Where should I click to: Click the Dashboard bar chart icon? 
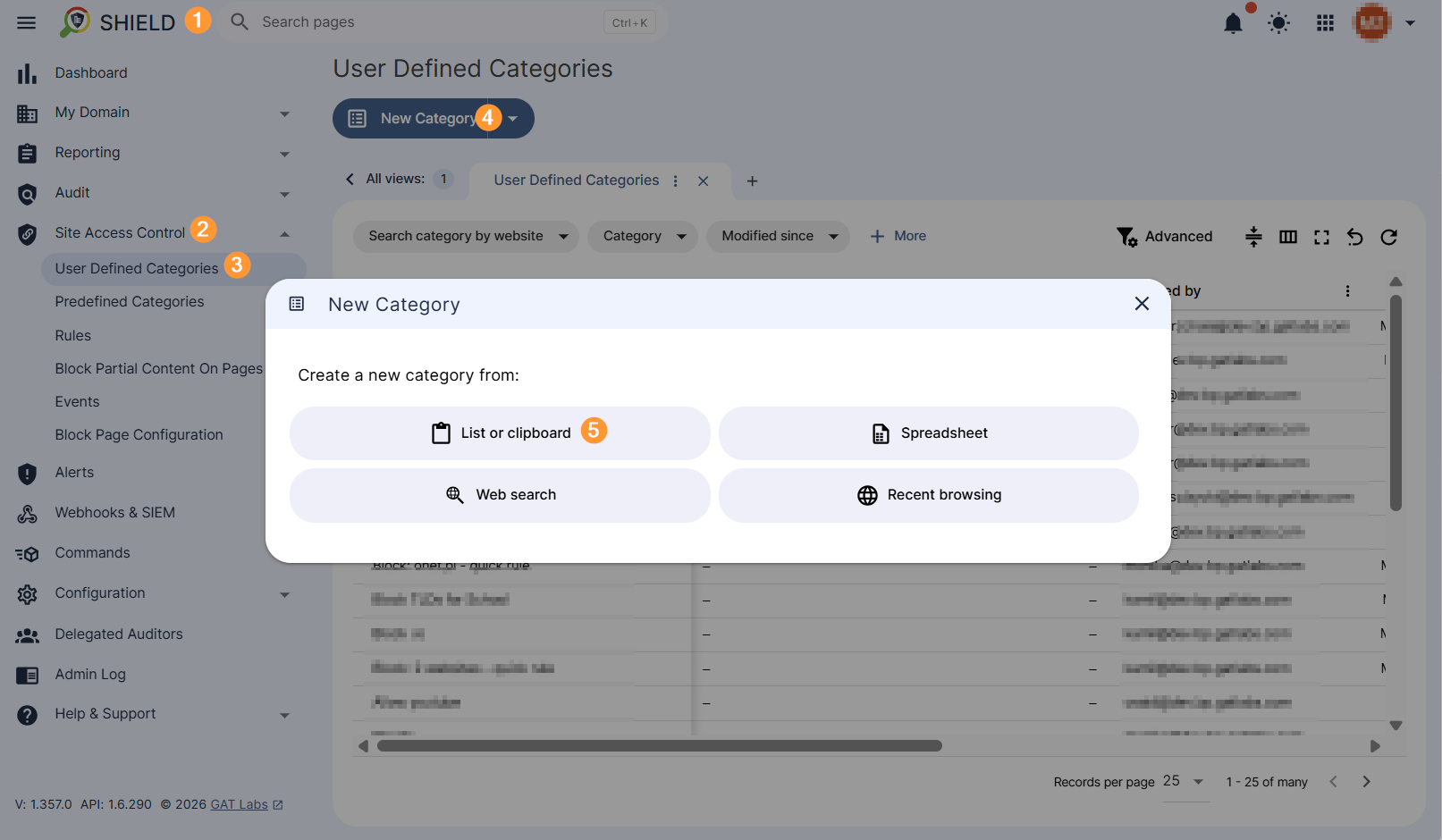[27, 73]
